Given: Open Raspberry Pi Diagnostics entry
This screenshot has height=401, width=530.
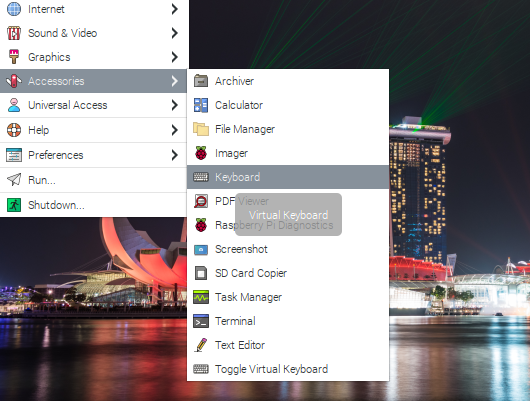Looking at the screenshot, I should 288,225.
